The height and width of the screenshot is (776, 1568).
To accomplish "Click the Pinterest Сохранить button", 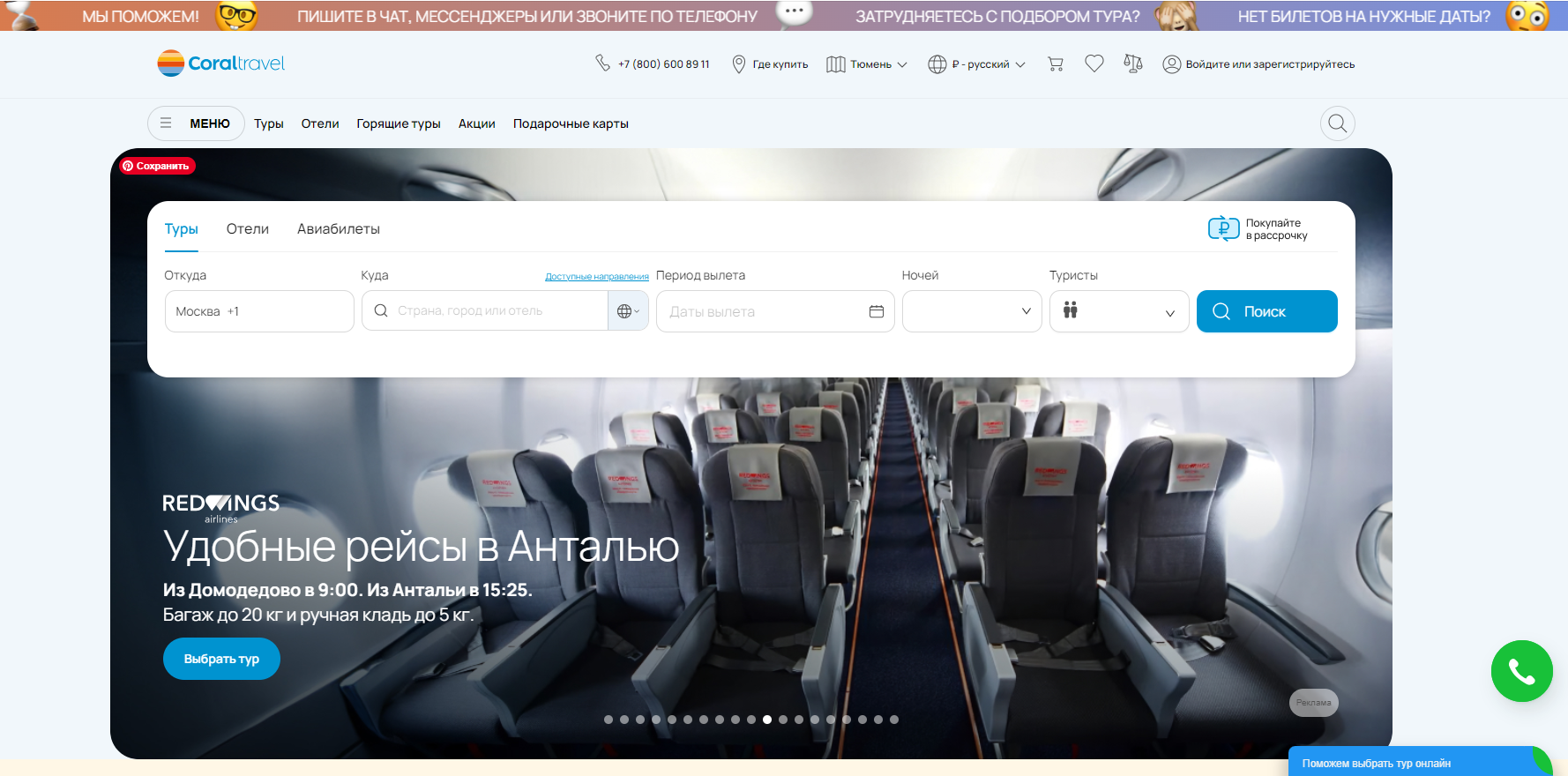I will [157, 166].
